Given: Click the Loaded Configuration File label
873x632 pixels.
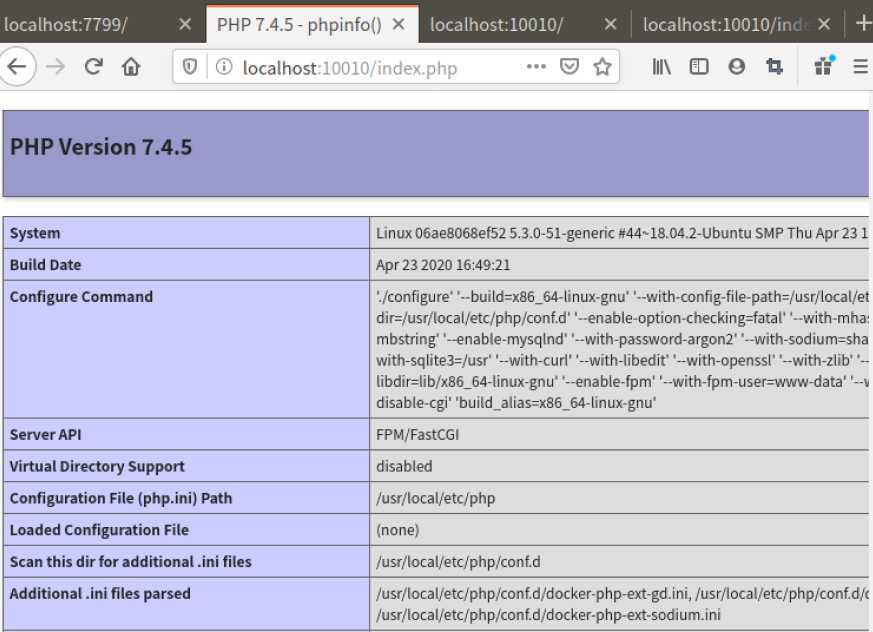Looking at the screenshot, I should pyautogui.click(x=99, y=530).
